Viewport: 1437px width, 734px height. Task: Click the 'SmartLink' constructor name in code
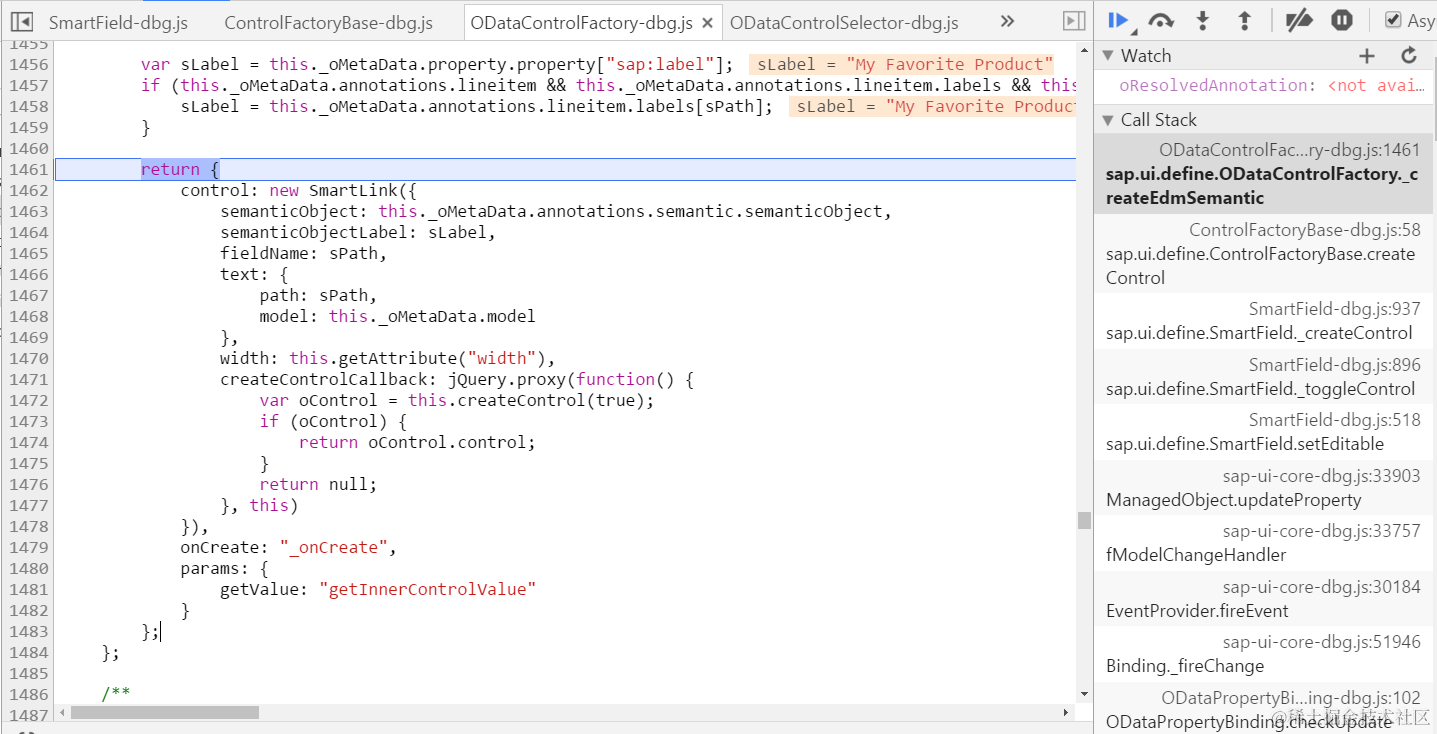[353, 191]
